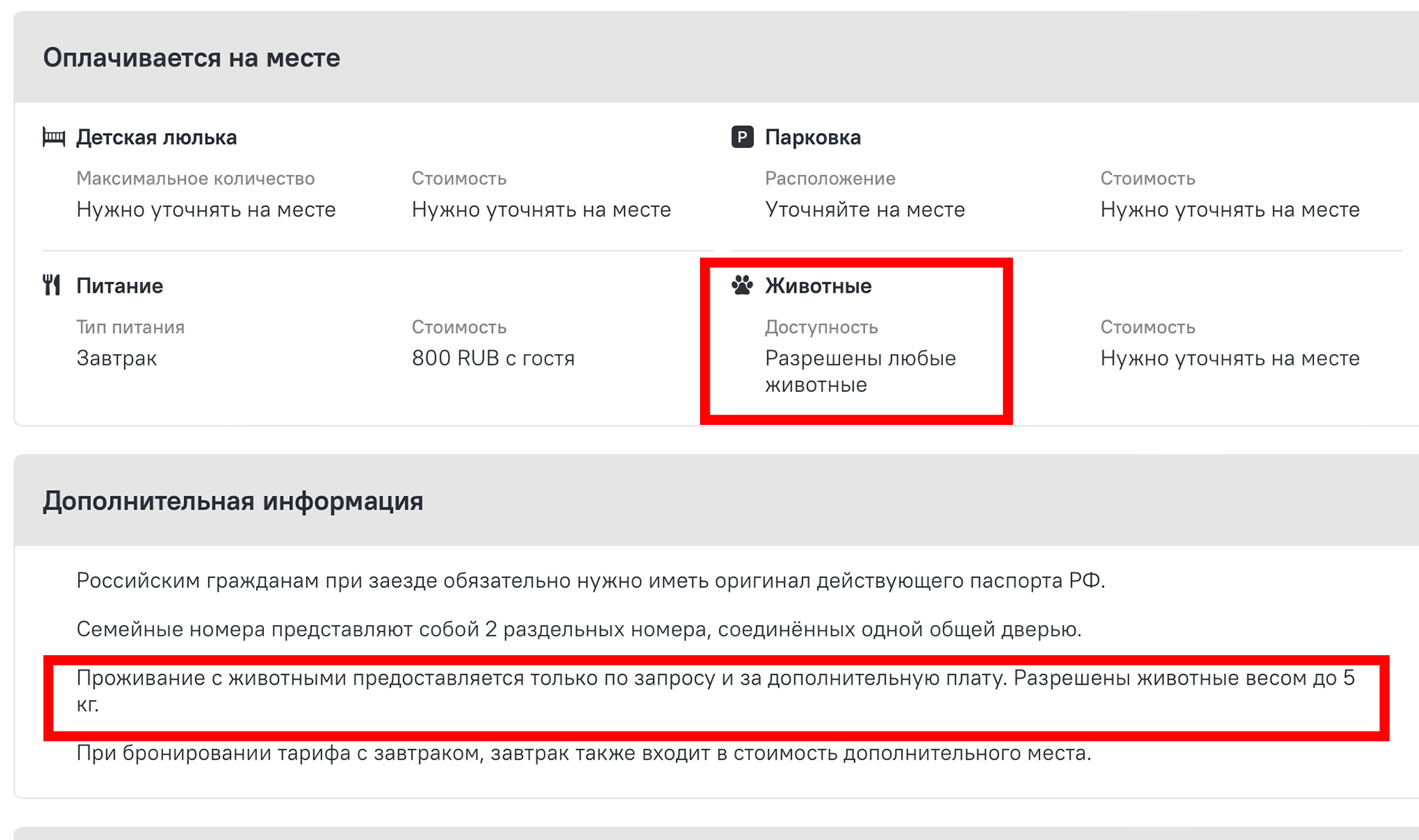Click the Проживание с животными policy sentence
The image size is (1419, 840).
715,691
